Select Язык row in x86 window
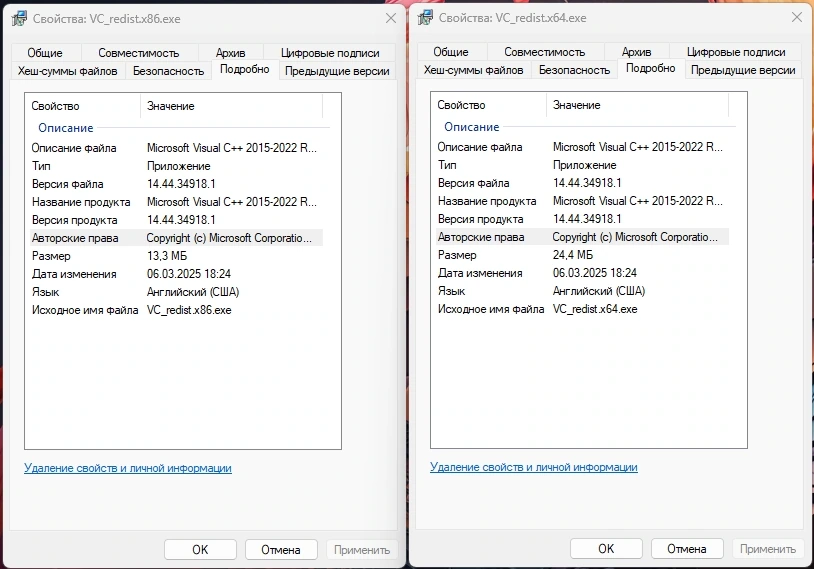 pyautogui.click(x=177, y=292)
